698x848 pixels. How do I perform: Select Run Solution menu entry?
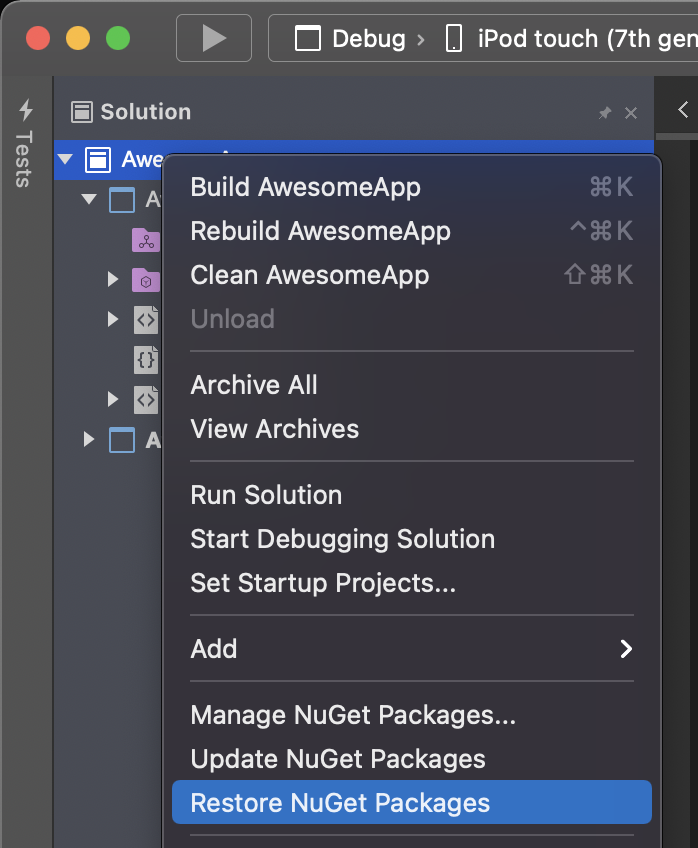(x=411, y=495)
